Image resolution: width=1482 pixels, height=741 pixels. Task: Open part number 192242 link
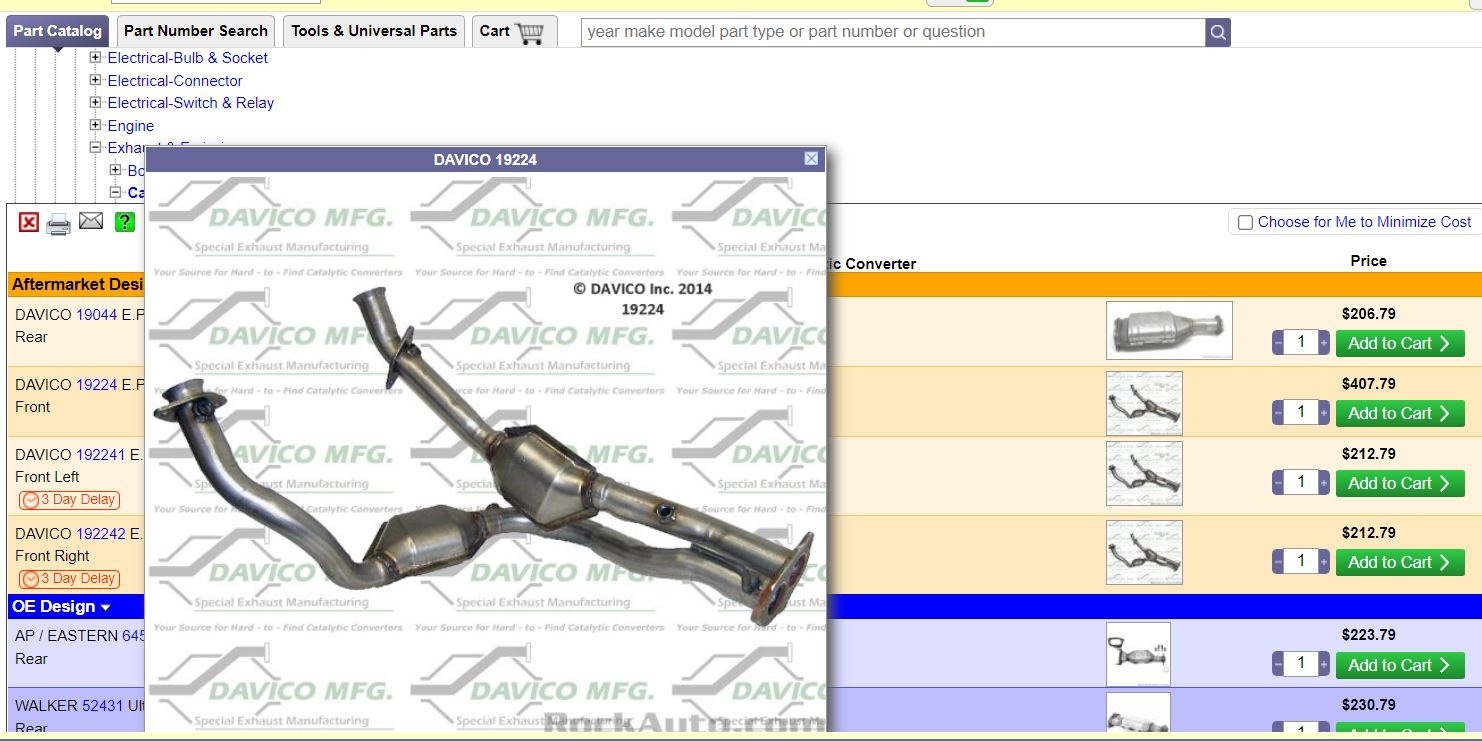click(x=101, y=534)
